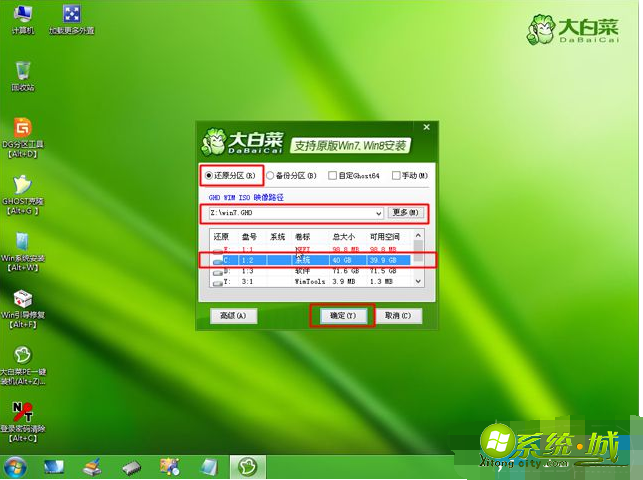Viewport: 643px width, 480px height.
Task: Click the blue monitor icon in taskbar
Action: (x=54, y=467)
